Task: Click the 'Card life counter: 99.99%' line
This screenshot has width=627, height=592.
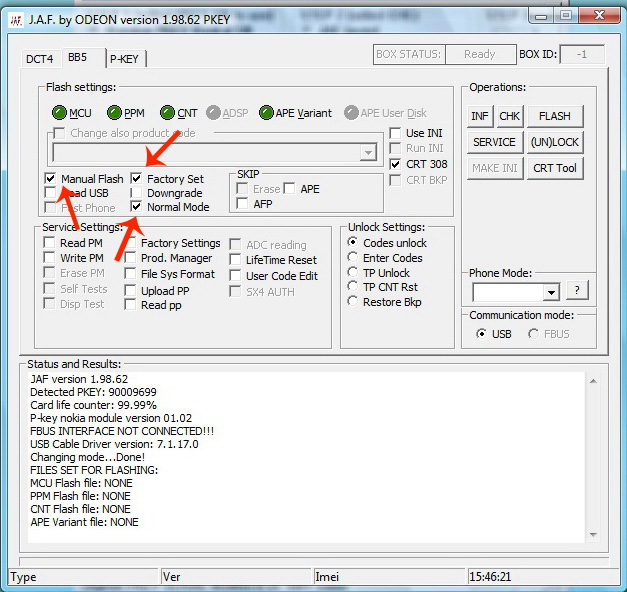Action: click(x=93, y=405)
